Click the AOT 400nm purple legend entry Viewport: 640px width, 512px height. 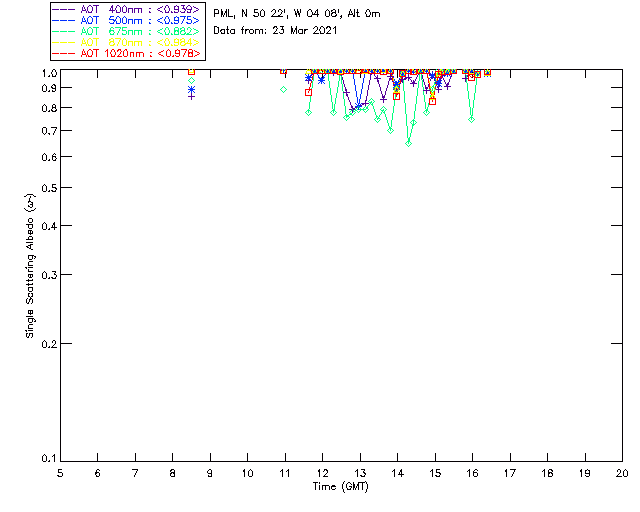click(x=127, y=9)
